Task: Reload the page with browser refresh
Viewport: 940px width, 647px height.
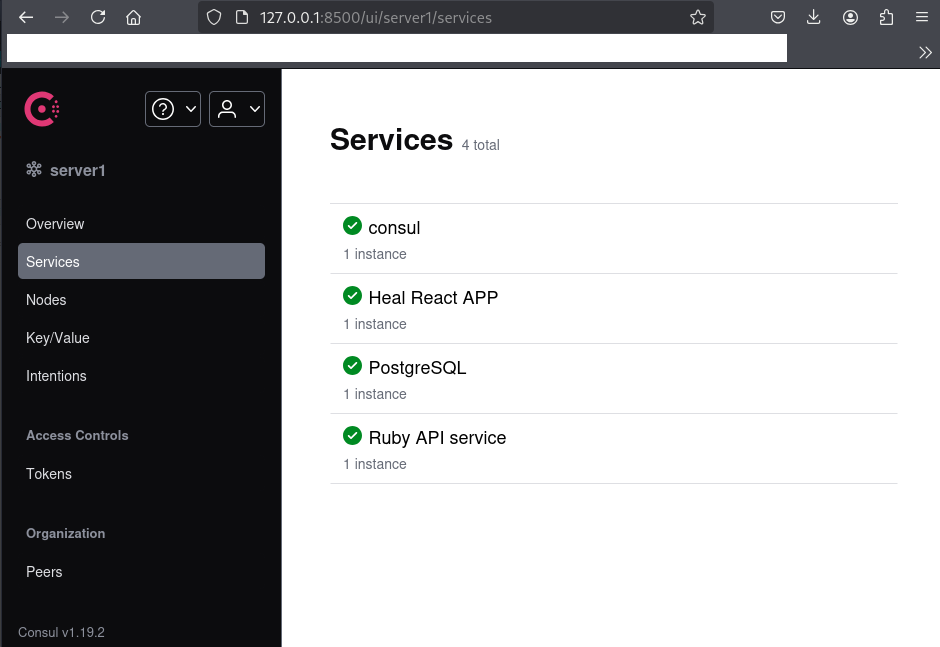Action: coord(98,17)
